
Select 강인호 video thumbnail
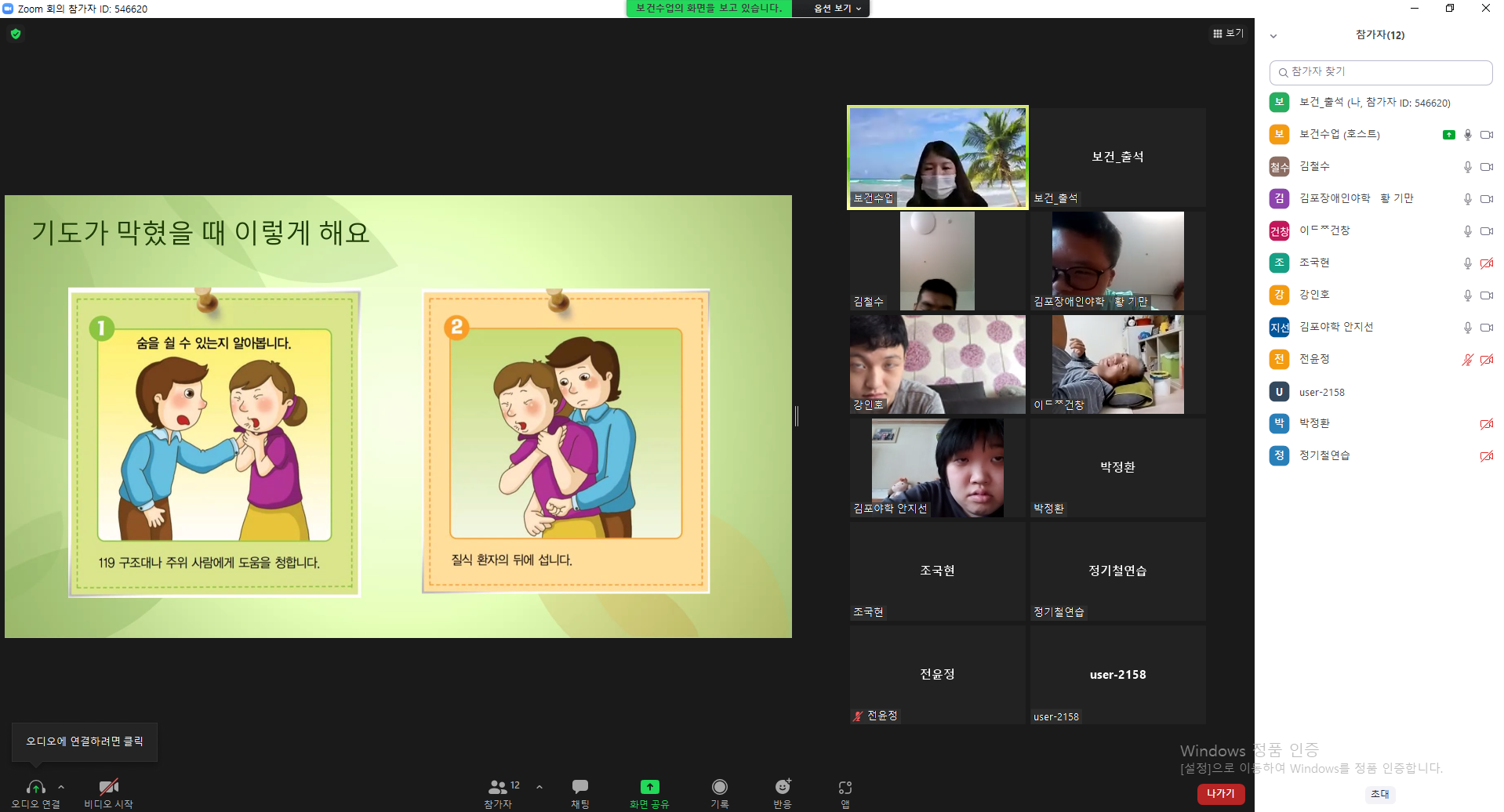coord(938,364)
